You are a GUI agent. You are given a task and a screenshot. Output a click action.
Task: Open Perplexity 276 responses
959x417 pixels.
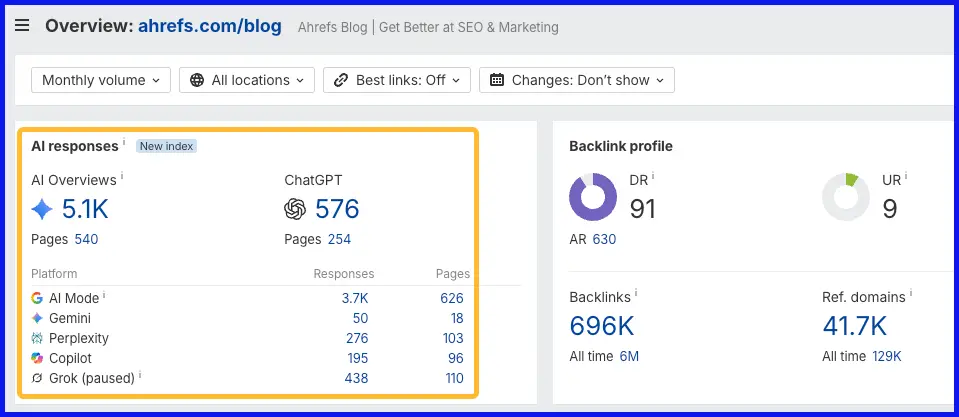pyautogui.click(x=357, y=338)
